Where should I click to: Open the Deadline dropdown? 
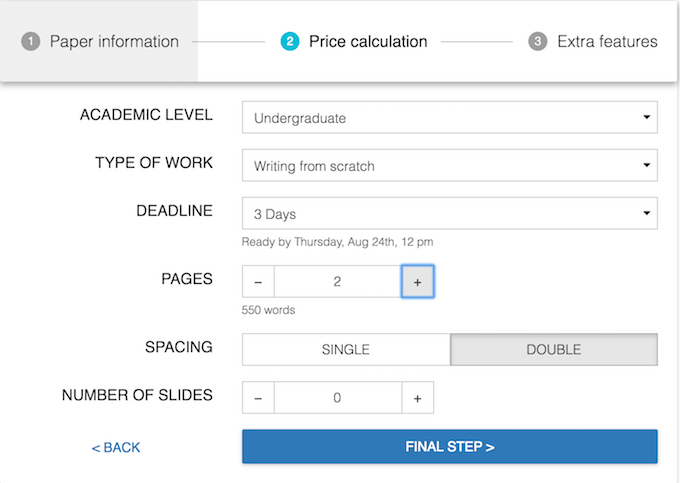[x=449, y=213]
